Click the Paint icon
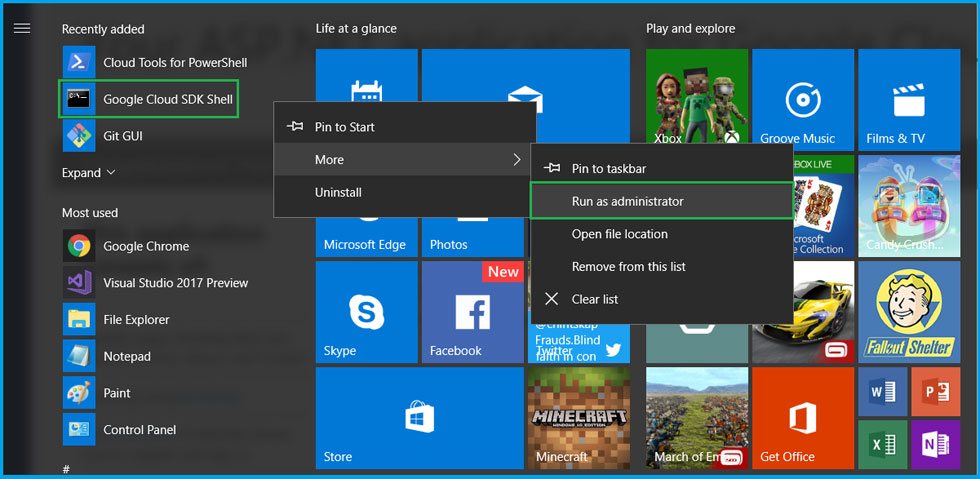 tap(79, 393)
